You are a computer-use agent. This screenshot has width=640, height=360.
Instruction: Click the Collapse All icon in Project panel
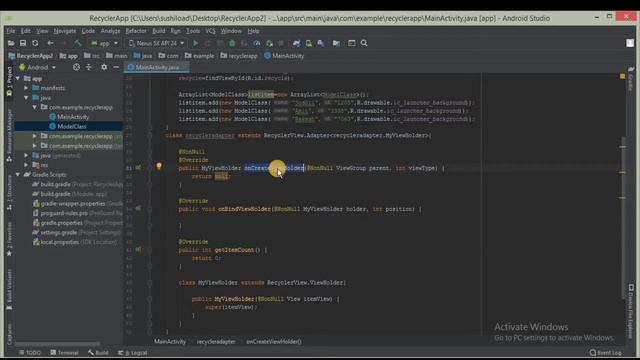(x=89, y=67)
